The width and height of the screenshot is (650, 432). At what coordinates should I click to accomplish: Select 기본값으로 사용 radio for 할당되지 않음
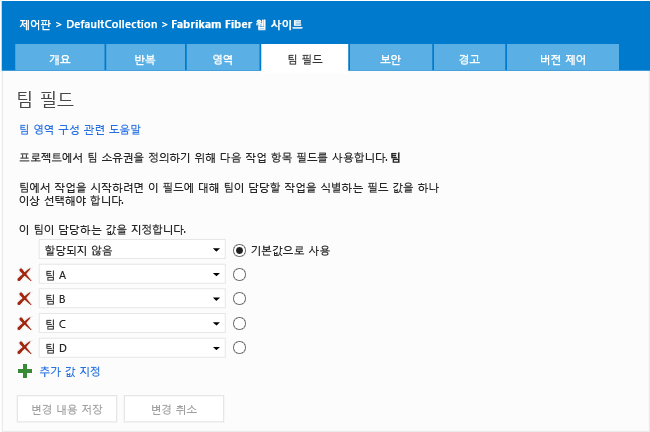(x=239, y=250)
